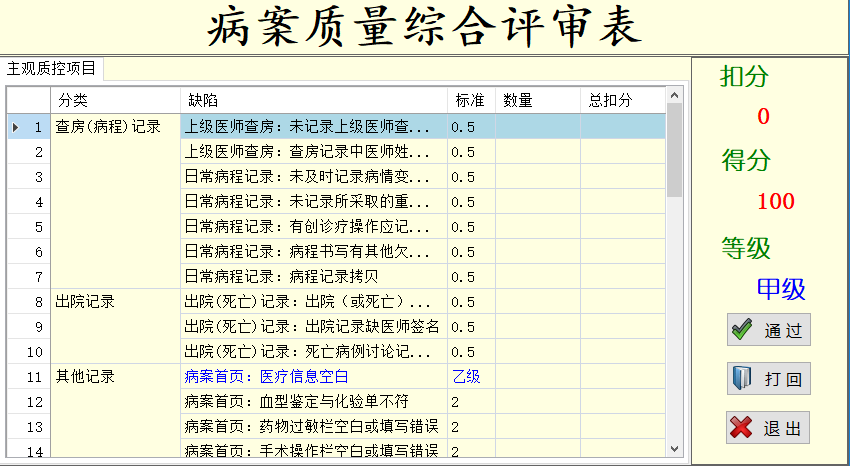Click the 总扣分 column header
This screenshot has width=850, height=466.
pyautogui.click(x=623, y=100)
